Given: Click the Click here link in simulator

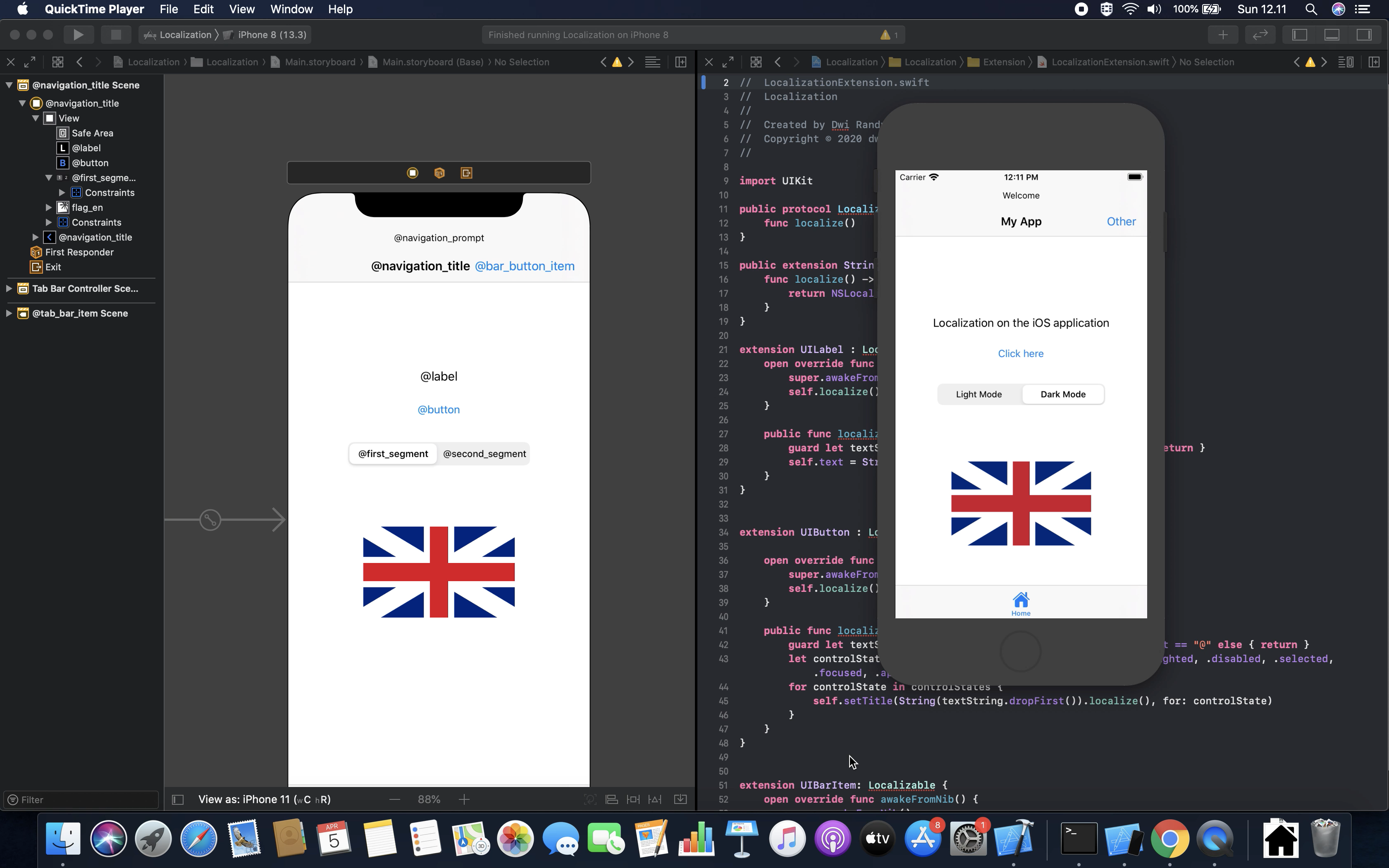Looking at the screenshot, I should [1020, 353].
